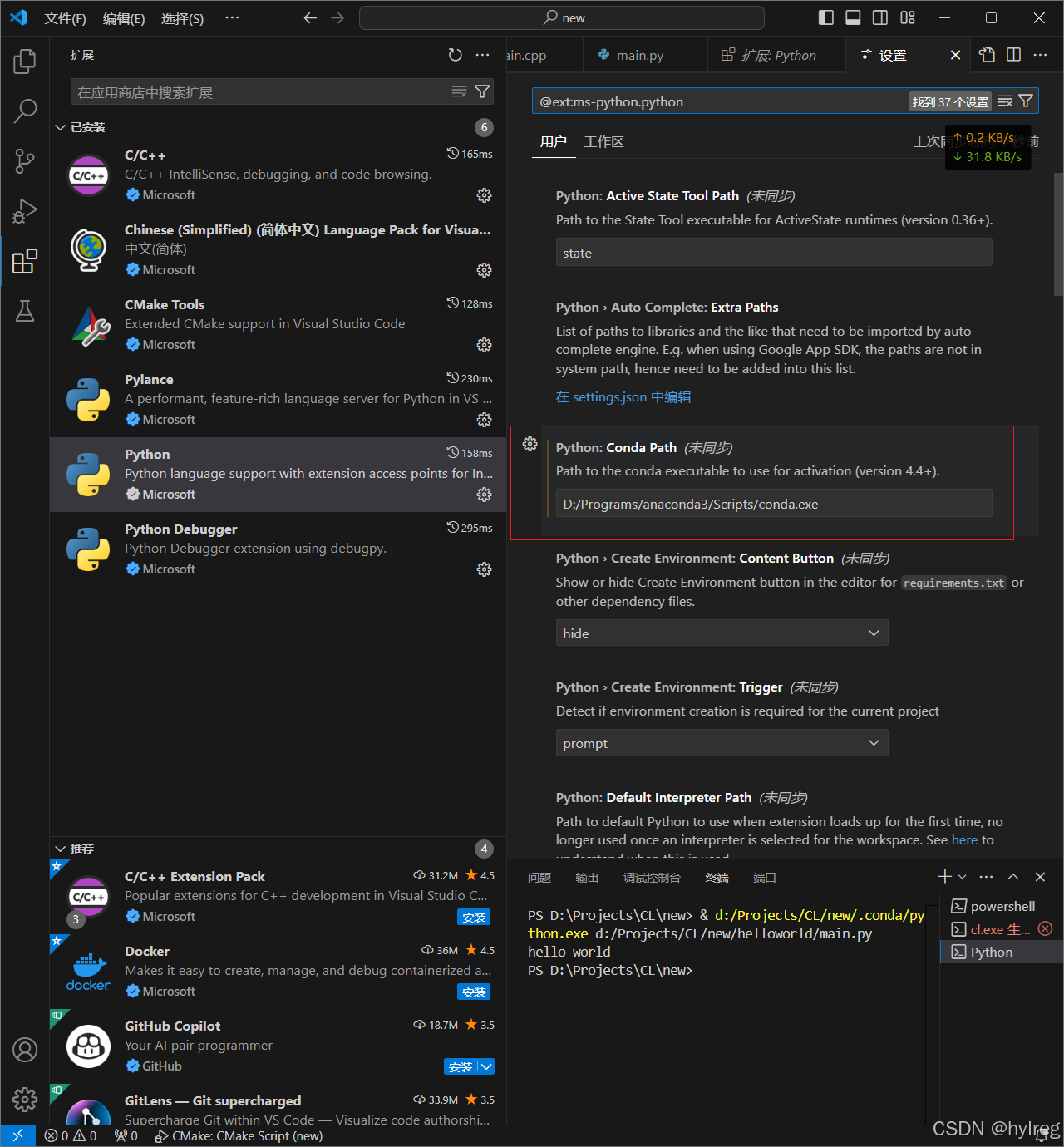This screenshot has height=1147, width=1064.
Task: Refresh the extensions list
Action: 455,55
